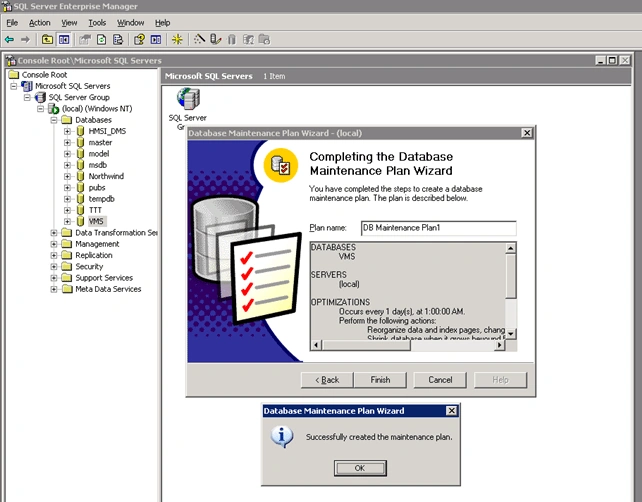Open the Help menu

point(163,23)
